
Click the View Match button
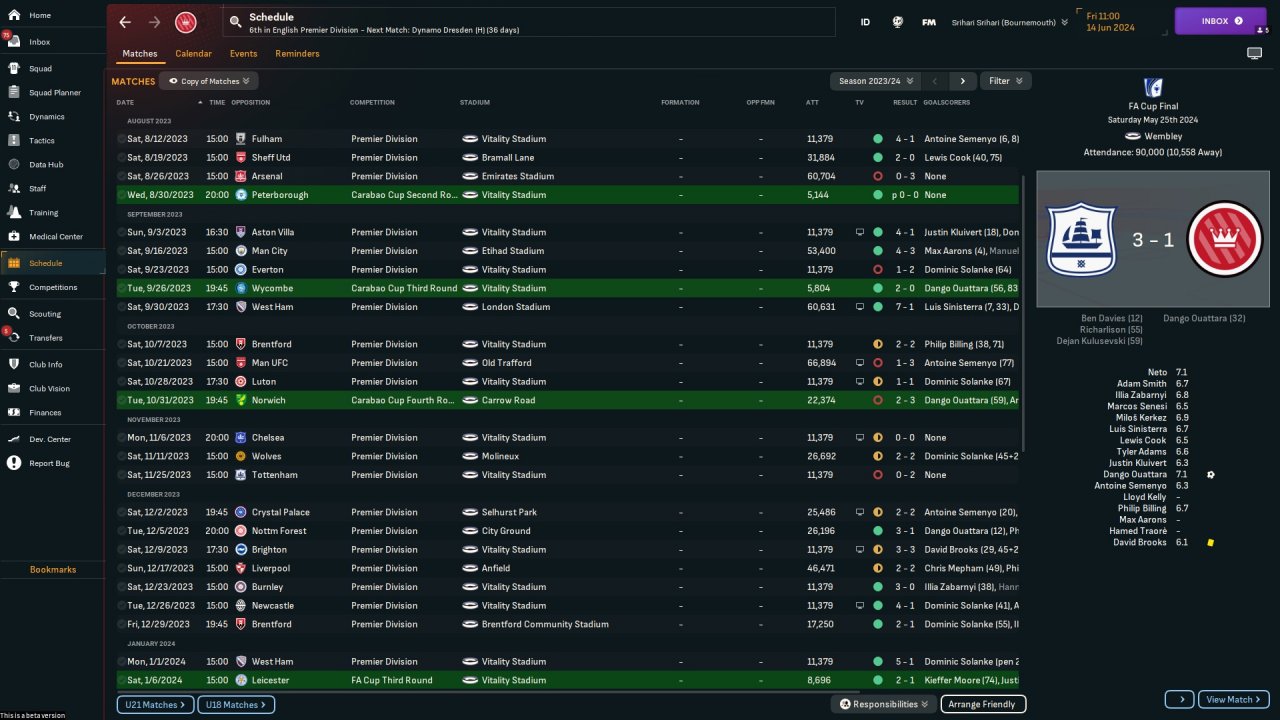click(x=1232, y=700)
